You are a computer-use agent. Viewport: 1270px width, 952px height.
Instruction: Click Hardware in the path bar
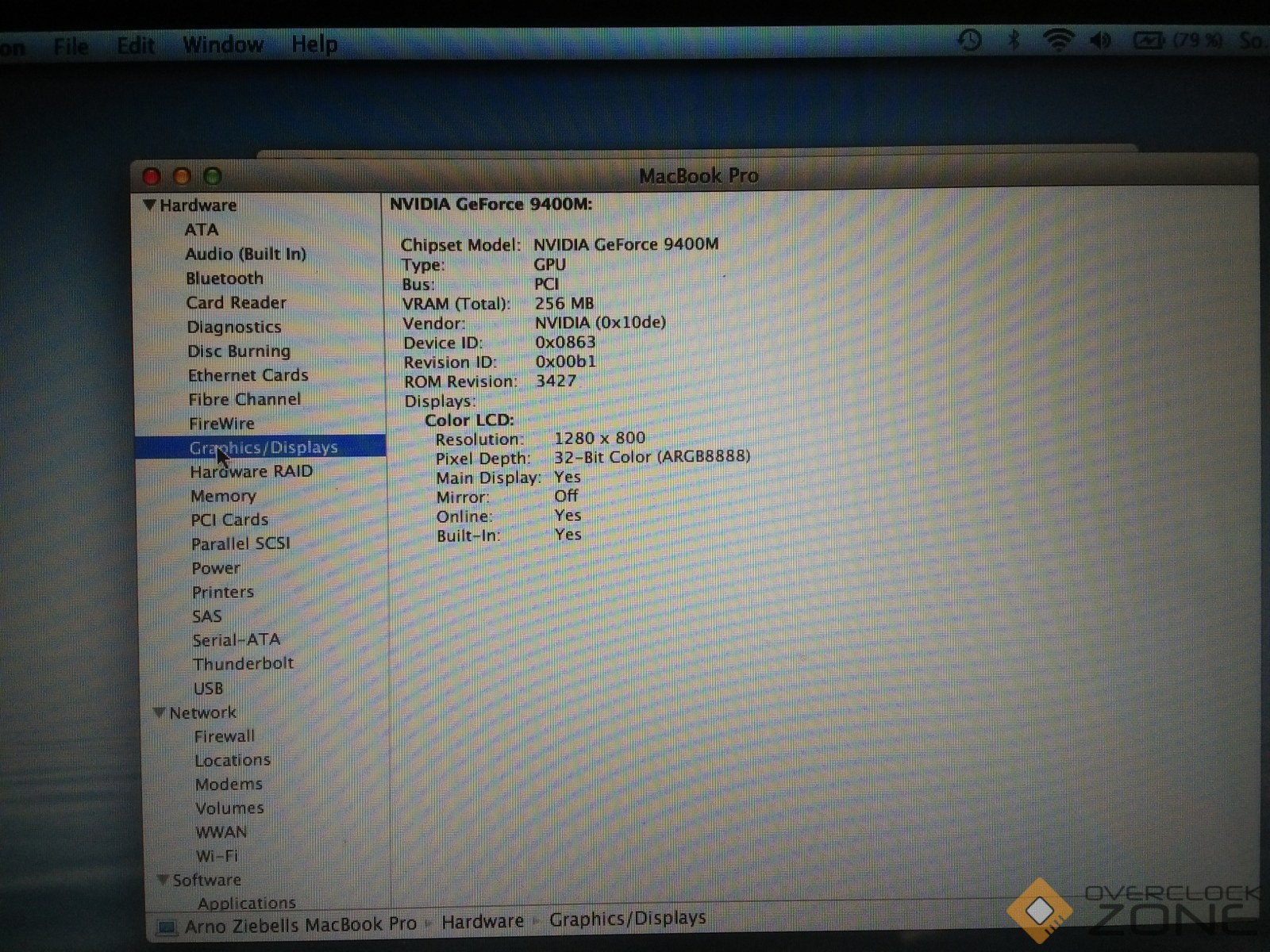click(483, 921)
